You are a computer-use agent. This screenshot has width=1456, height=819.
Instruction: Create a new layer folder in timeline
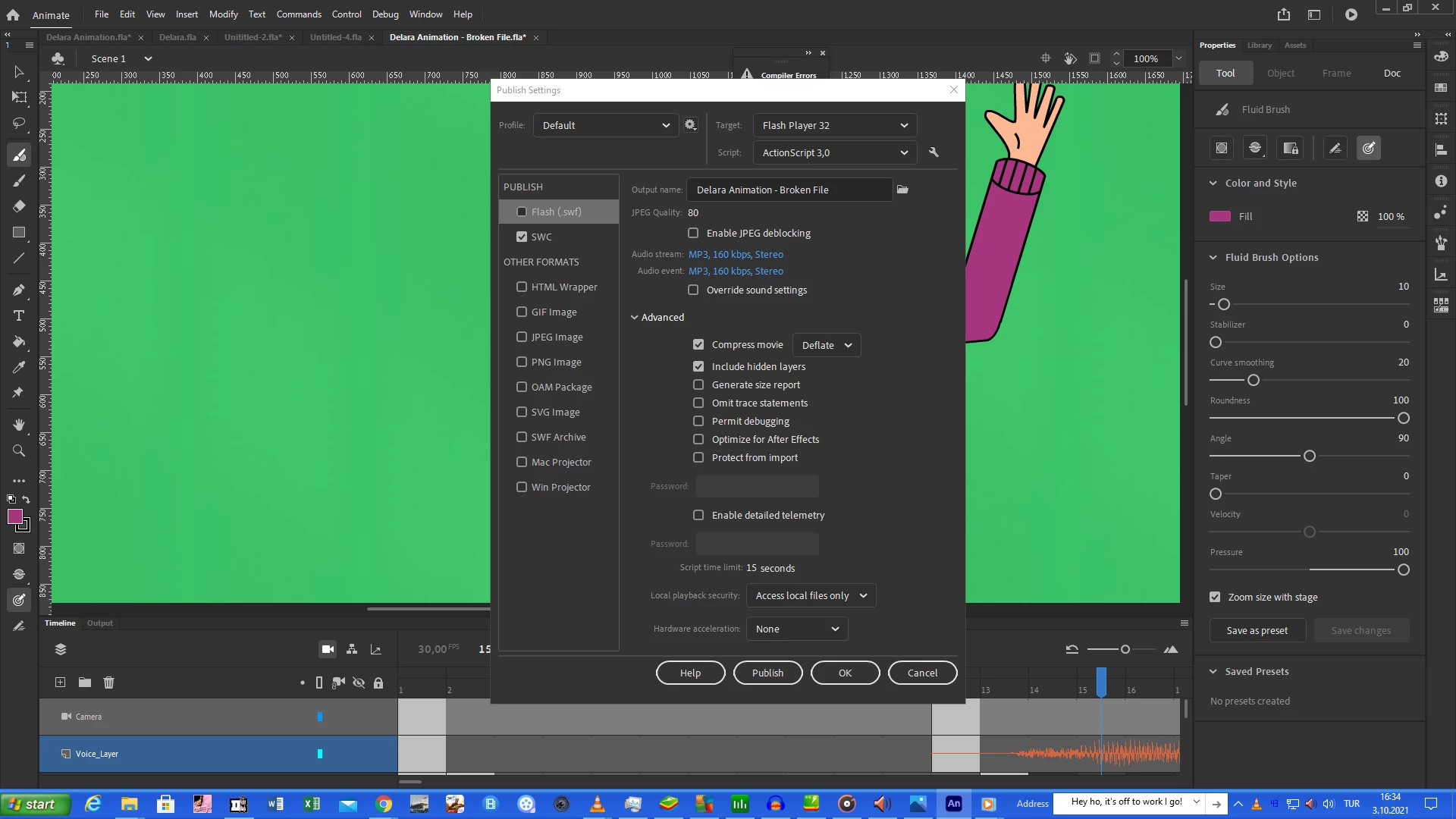tap(84, 682)
